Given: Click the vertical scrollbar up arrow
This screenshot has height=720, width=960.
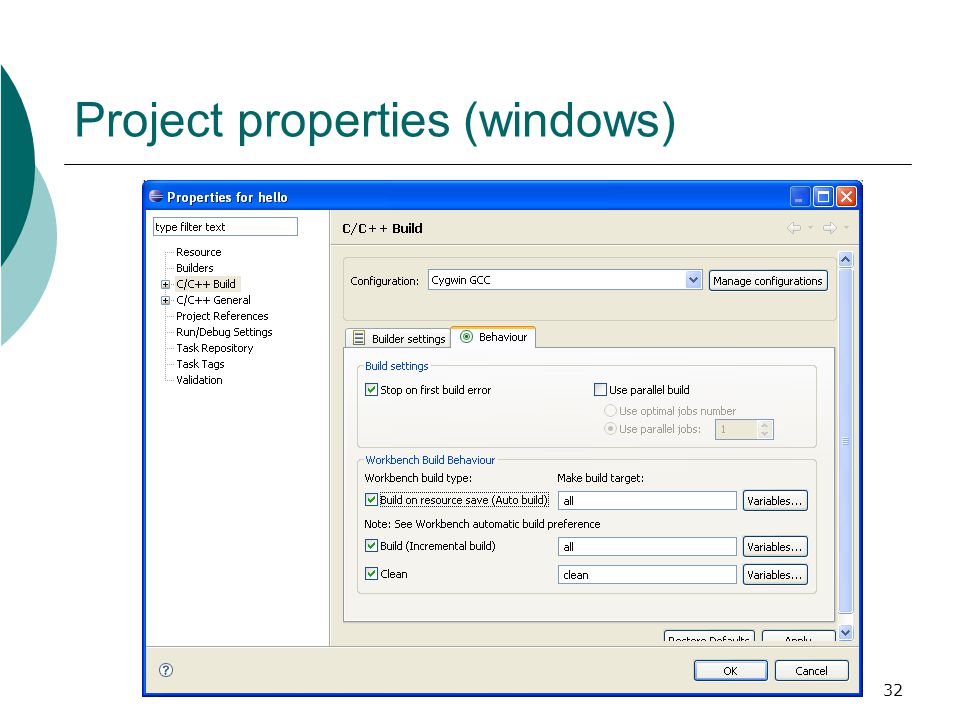Looking at the screenshot, I should point(846,259).
